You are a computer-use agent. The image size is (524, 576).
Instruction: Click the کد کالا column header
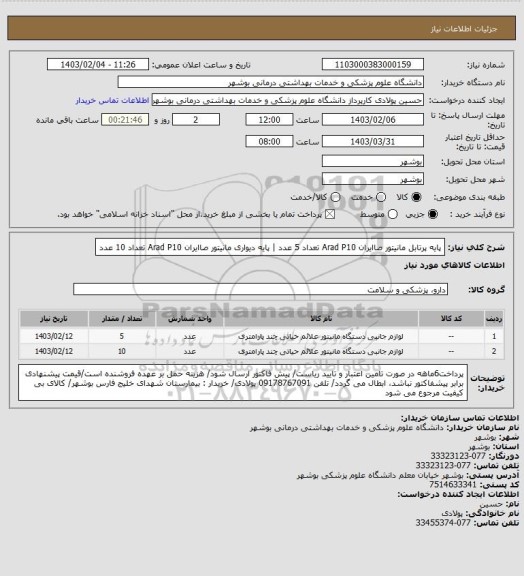coord(451,319)
